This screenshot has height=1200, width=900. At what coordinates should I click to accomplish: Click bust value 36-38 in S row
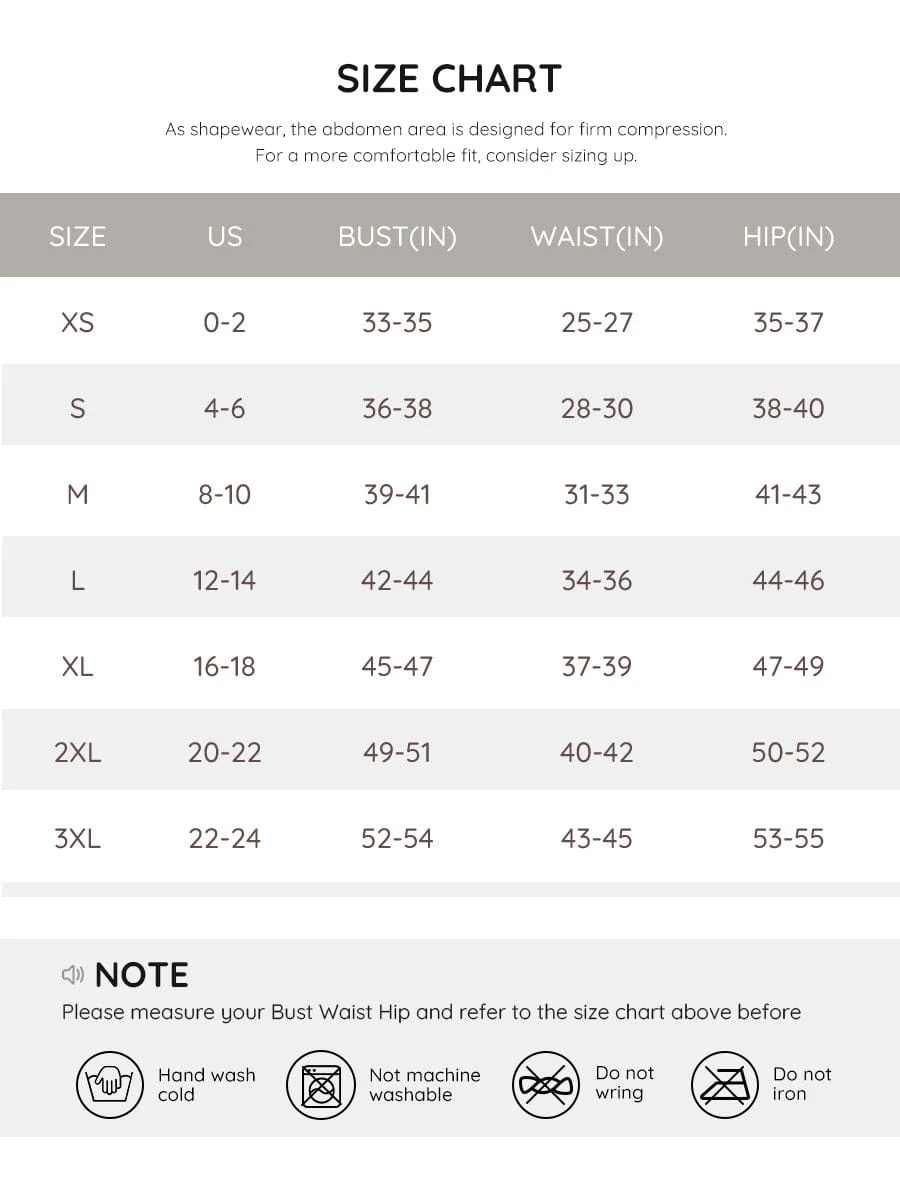(x=397, y=408)
